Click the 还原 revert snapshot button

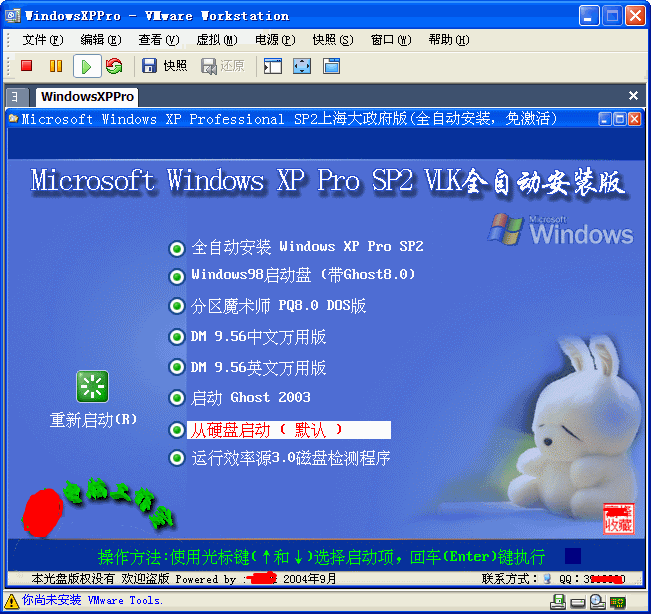223,66
